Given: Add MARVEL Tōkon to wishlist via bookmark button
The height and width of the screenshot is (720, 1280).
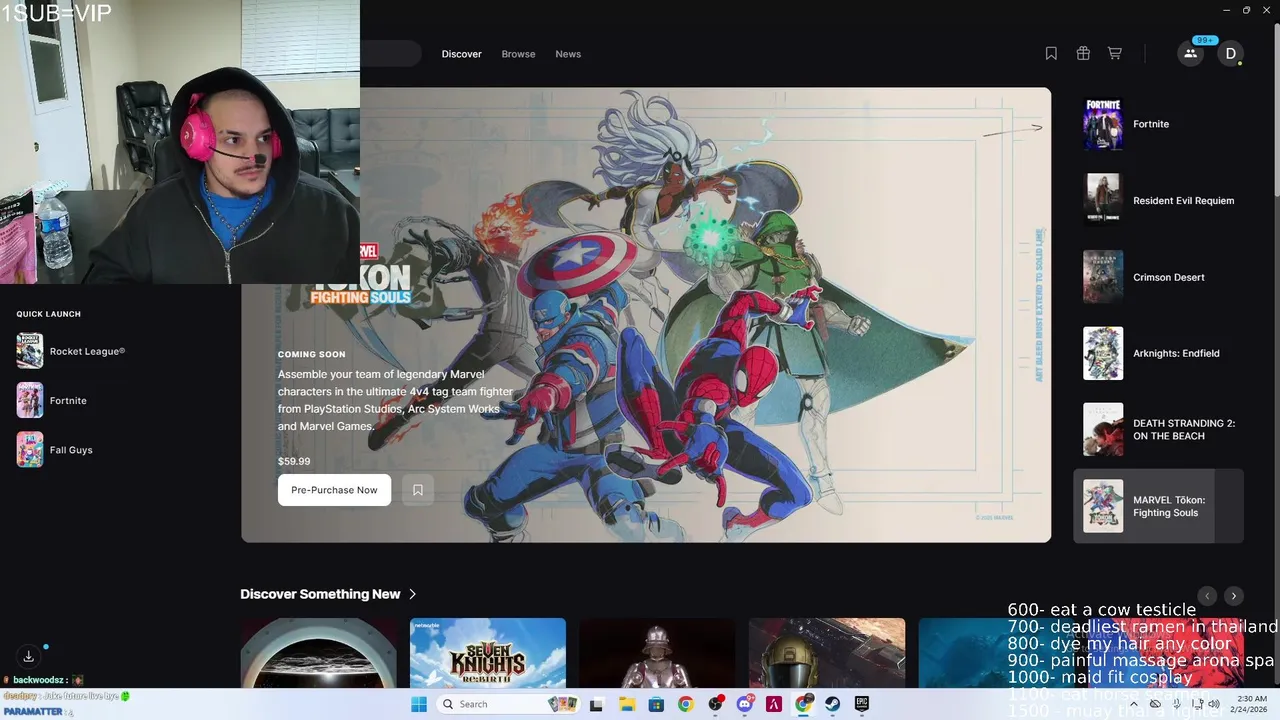Looking at the screenshot, I should pos(418,490).
